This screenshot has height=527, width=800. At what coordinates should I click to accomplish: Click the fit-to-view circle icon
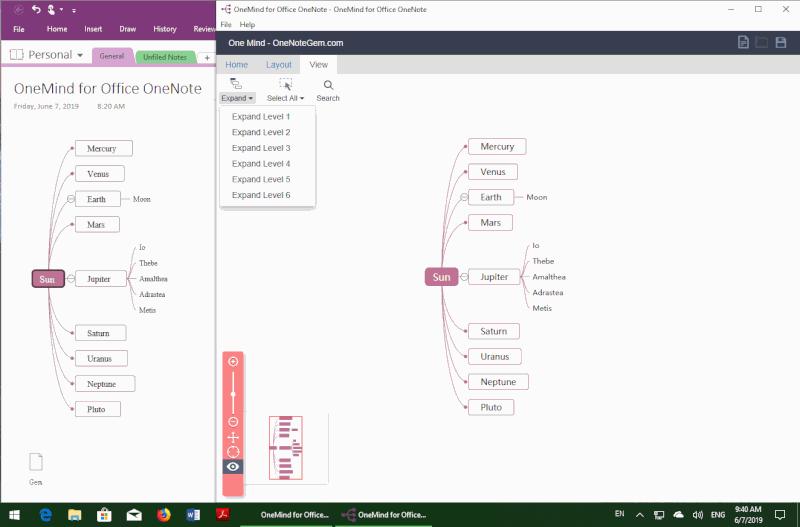click(x=233, y=452)
